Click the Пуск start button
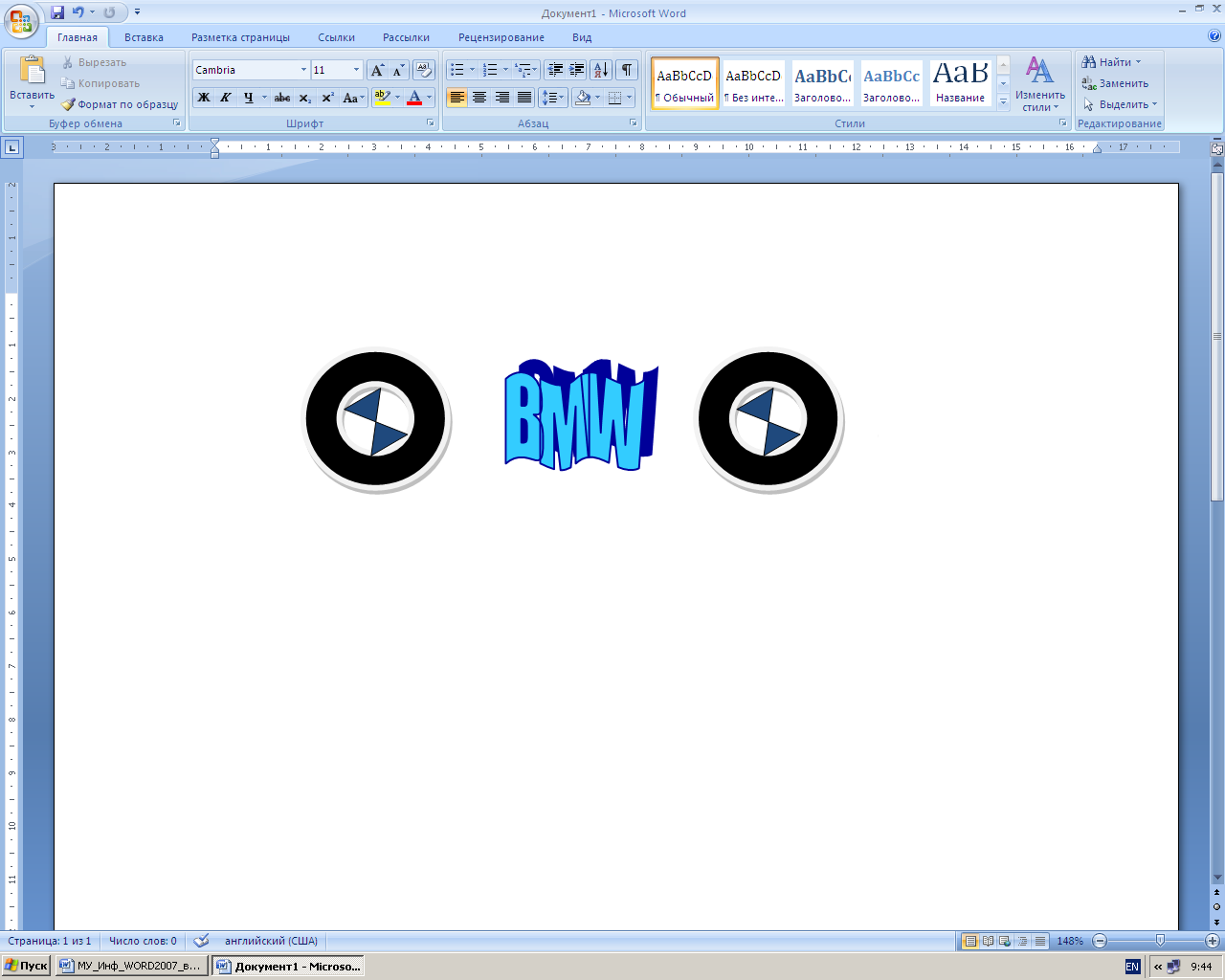The image size is (1225, 980). coord(26,966)
